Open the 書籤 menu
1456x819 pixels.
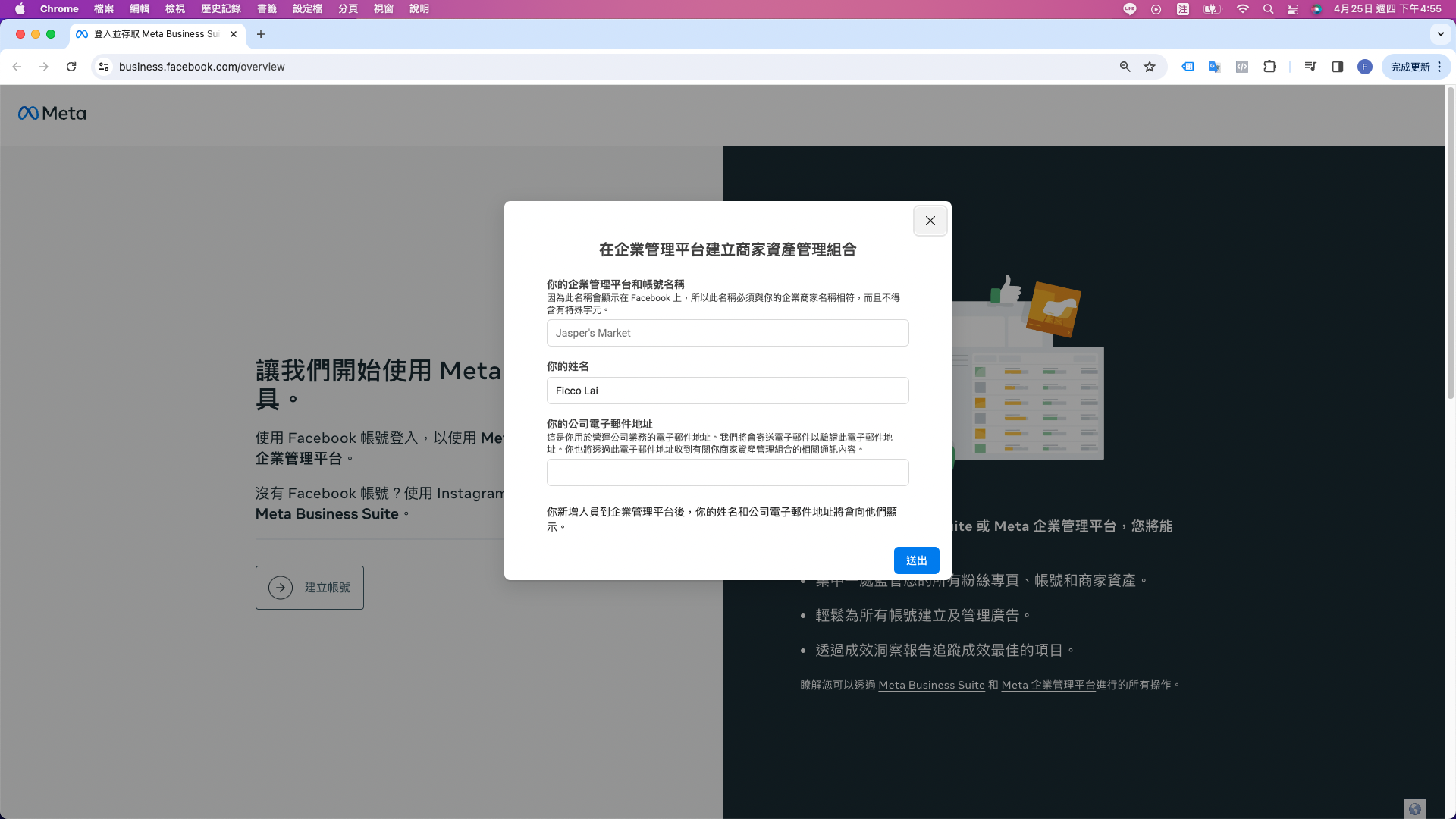coord(267,9)
